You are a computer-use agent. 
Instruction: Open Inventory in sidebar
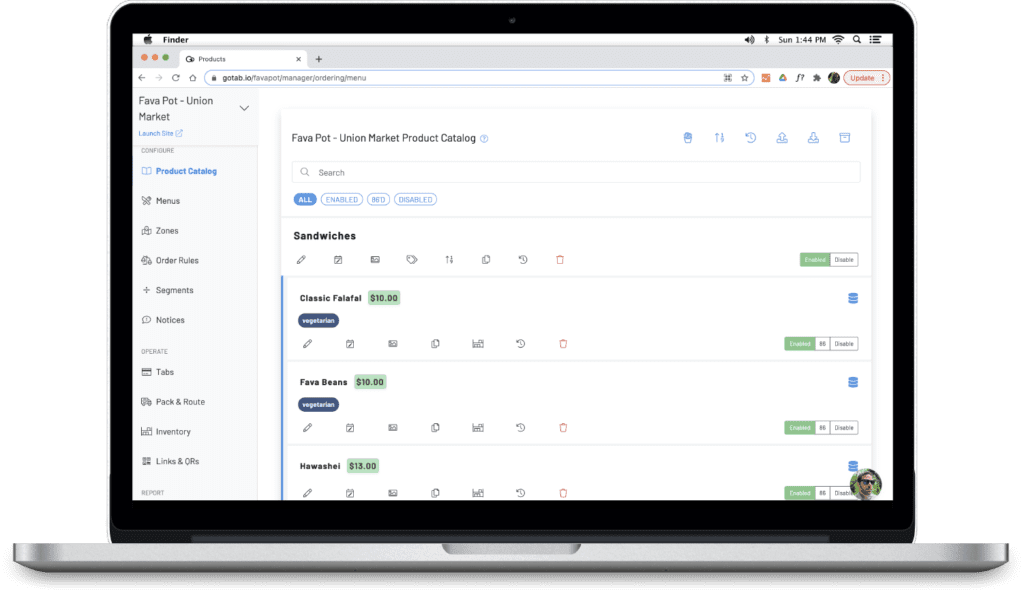point(166,432)
